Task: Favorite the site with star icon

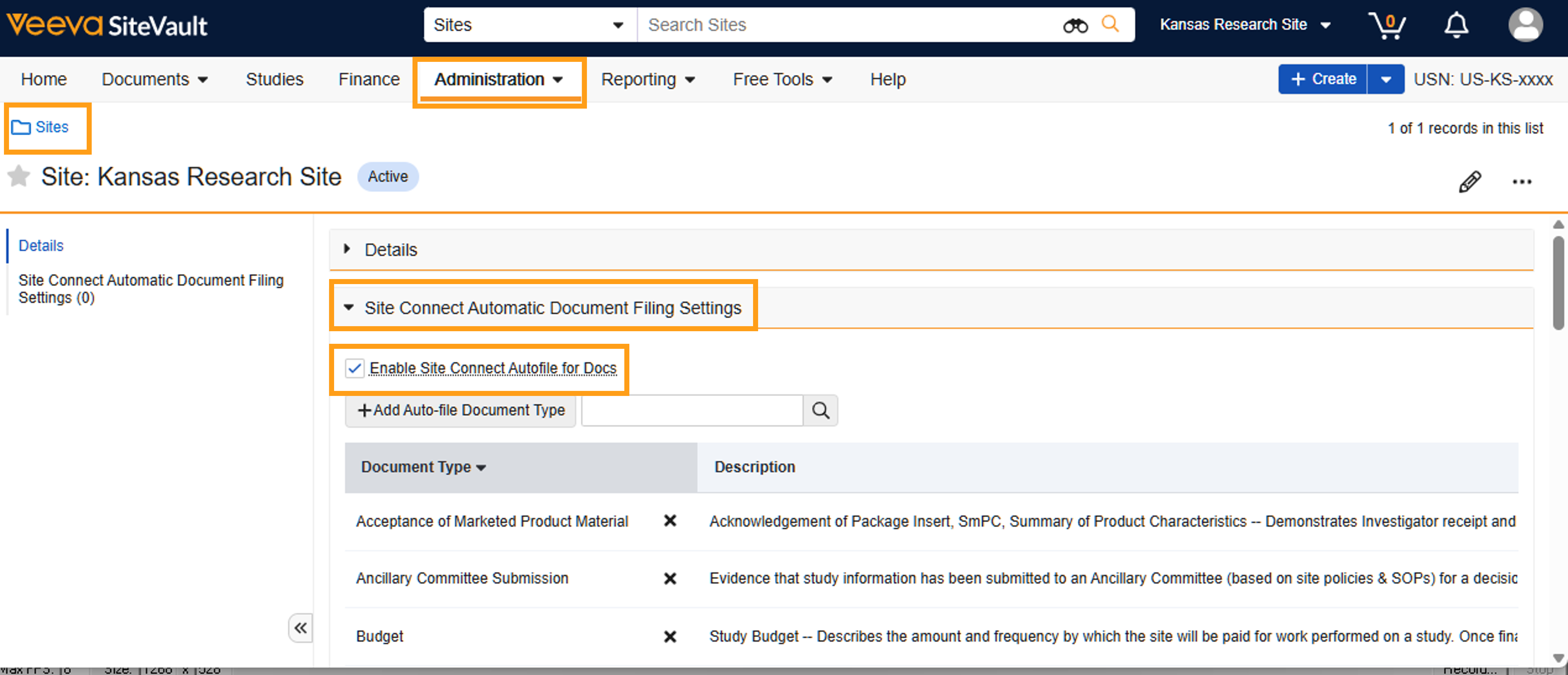Action: pyautogui.click(x=19, y=177)
